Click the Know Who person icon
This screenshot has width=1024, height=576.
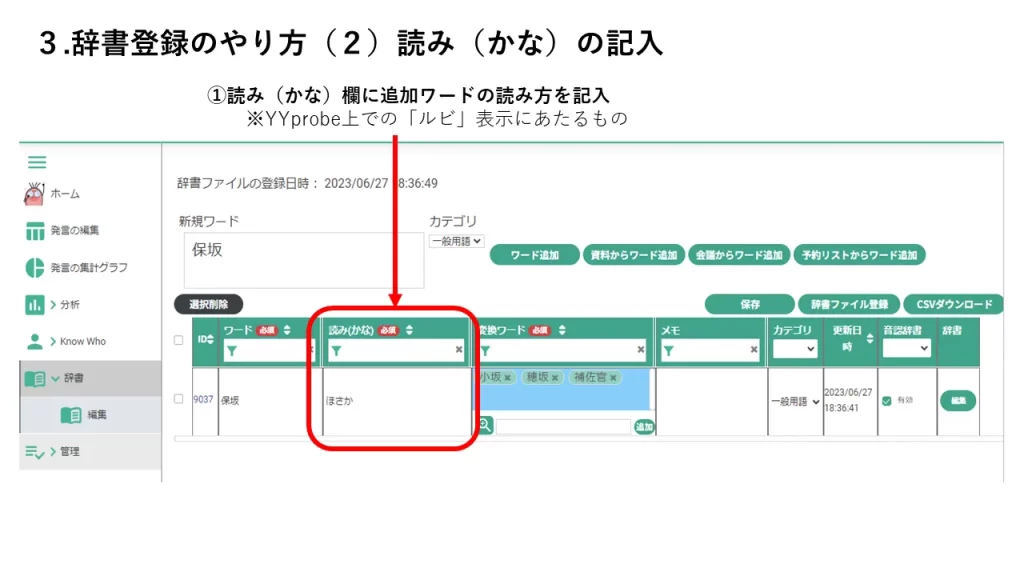(35, 342)
